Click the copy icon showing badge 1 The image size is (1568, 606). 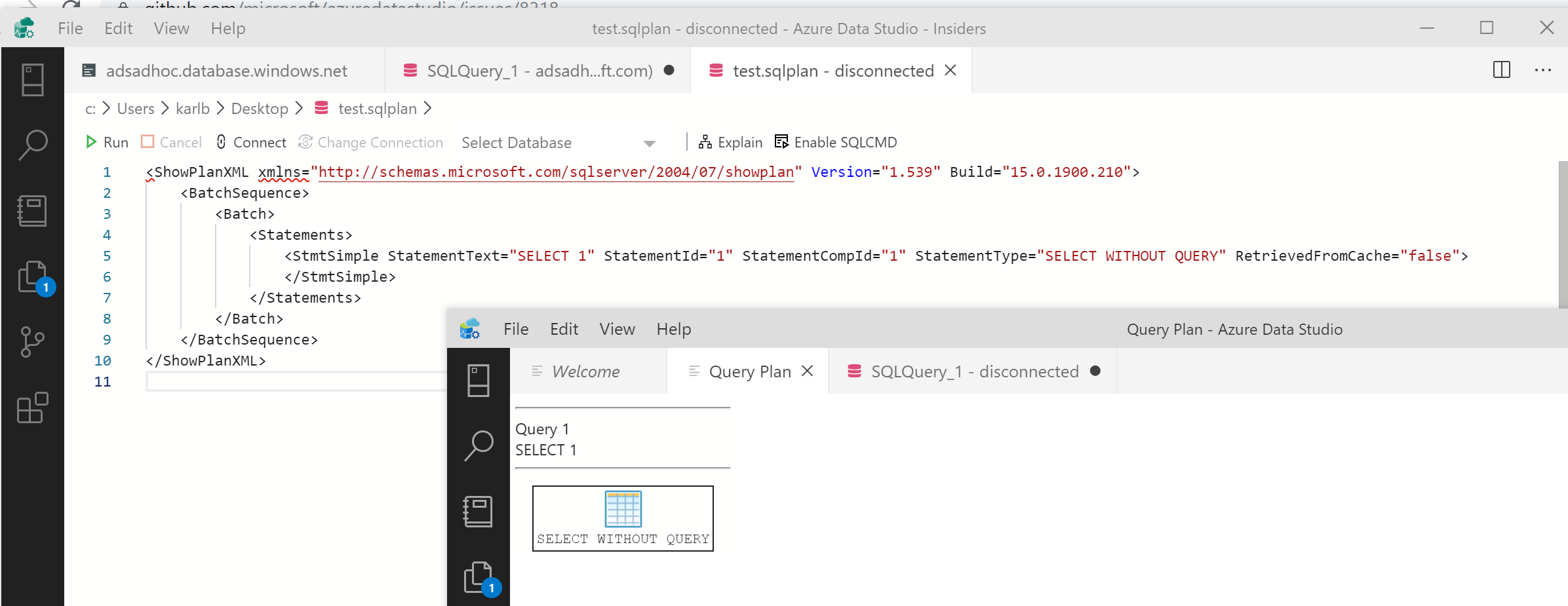32,275
